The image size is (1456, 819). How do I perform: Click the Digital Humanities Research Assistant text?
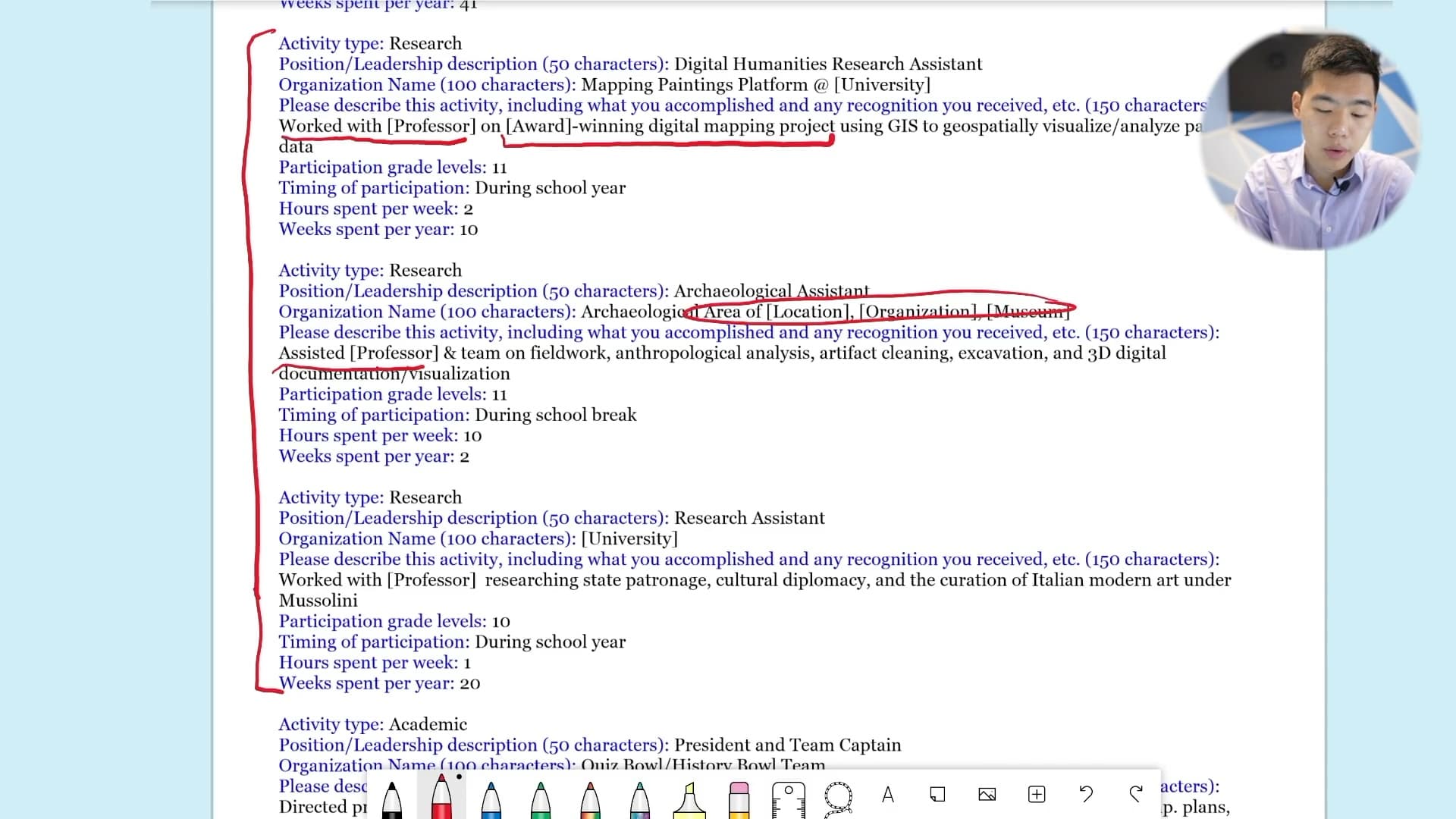click(827, 64)
